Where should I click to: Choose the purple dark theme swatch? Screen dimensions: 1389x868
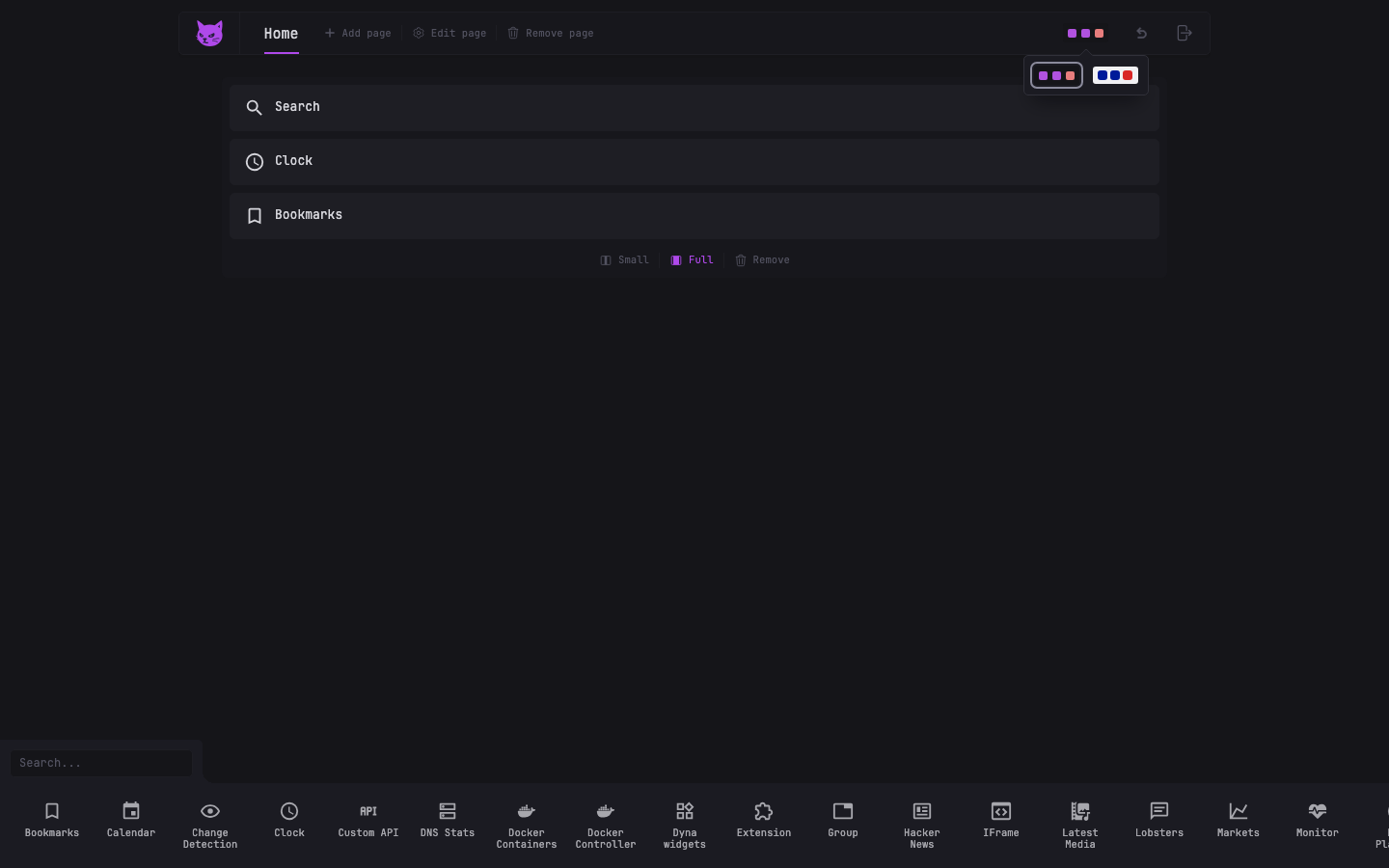coord(1056,75)
